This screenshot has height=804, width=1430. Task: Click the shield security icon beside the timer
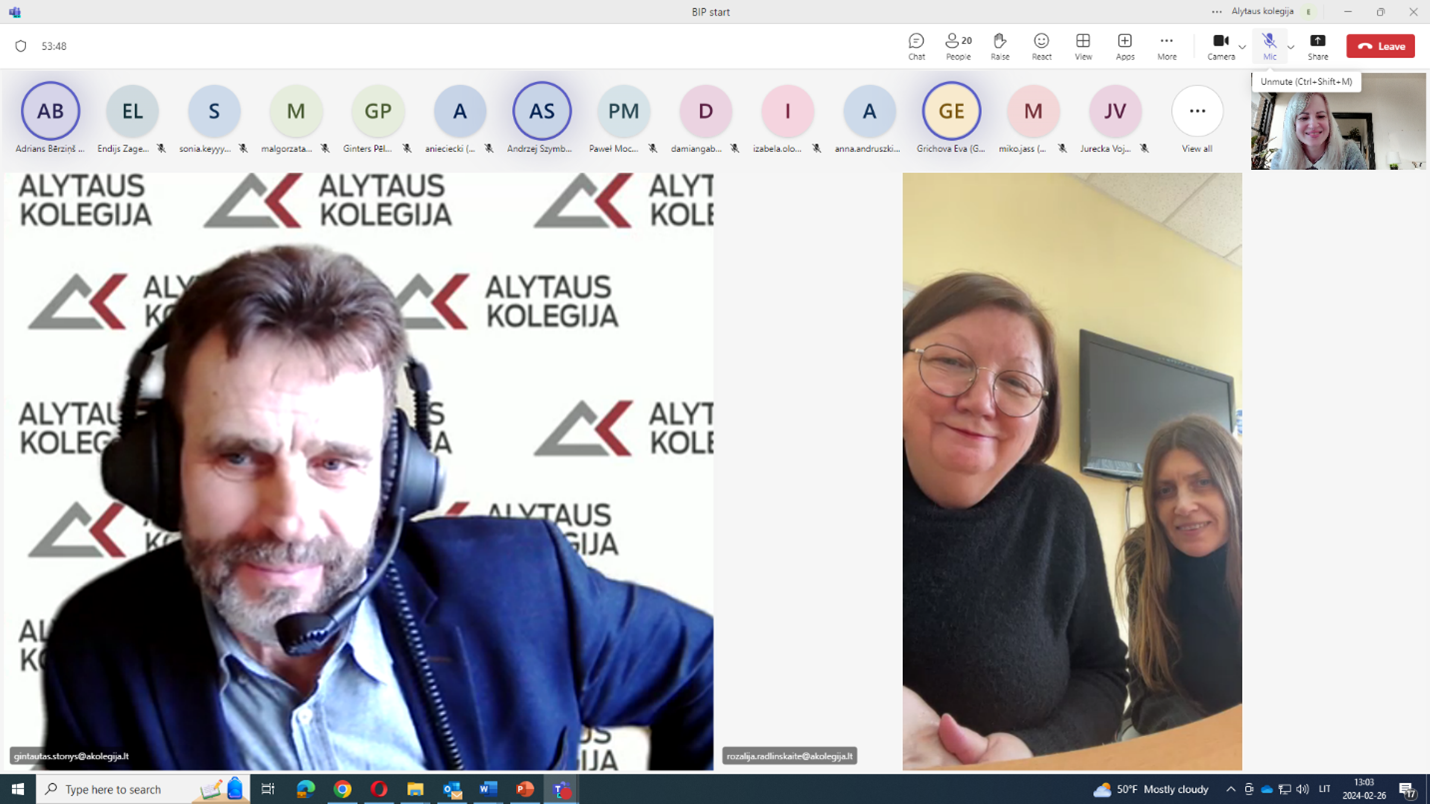[x=20, y=46]
